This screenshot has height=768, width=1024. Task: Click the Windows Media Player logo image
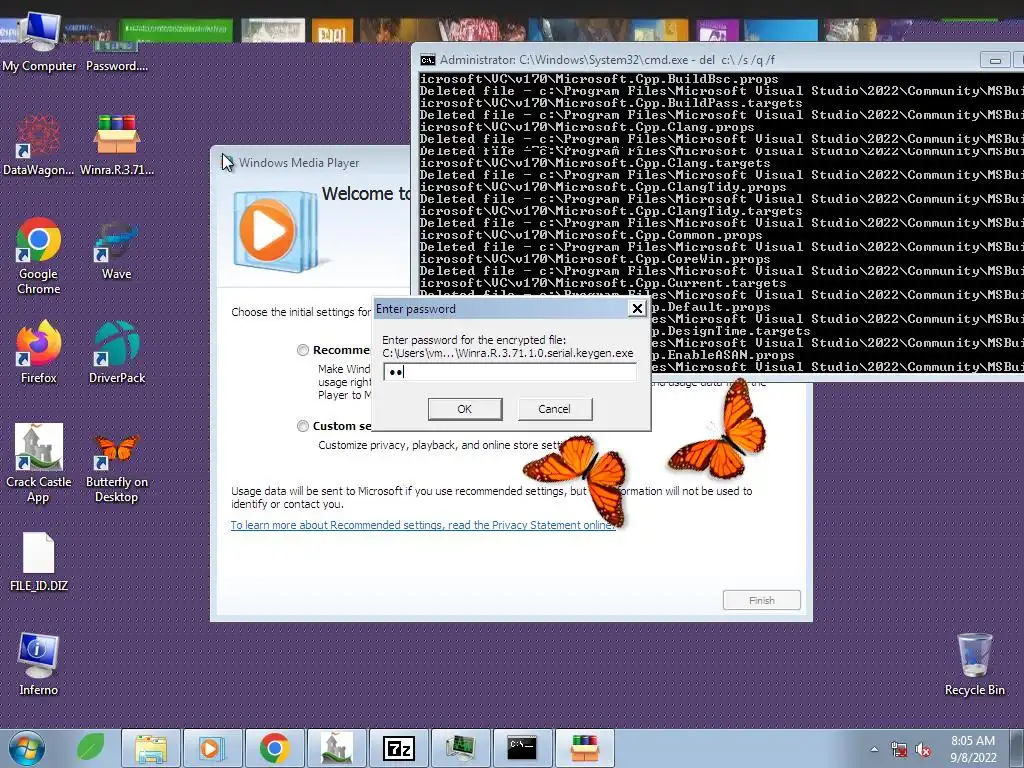point(274,230)
